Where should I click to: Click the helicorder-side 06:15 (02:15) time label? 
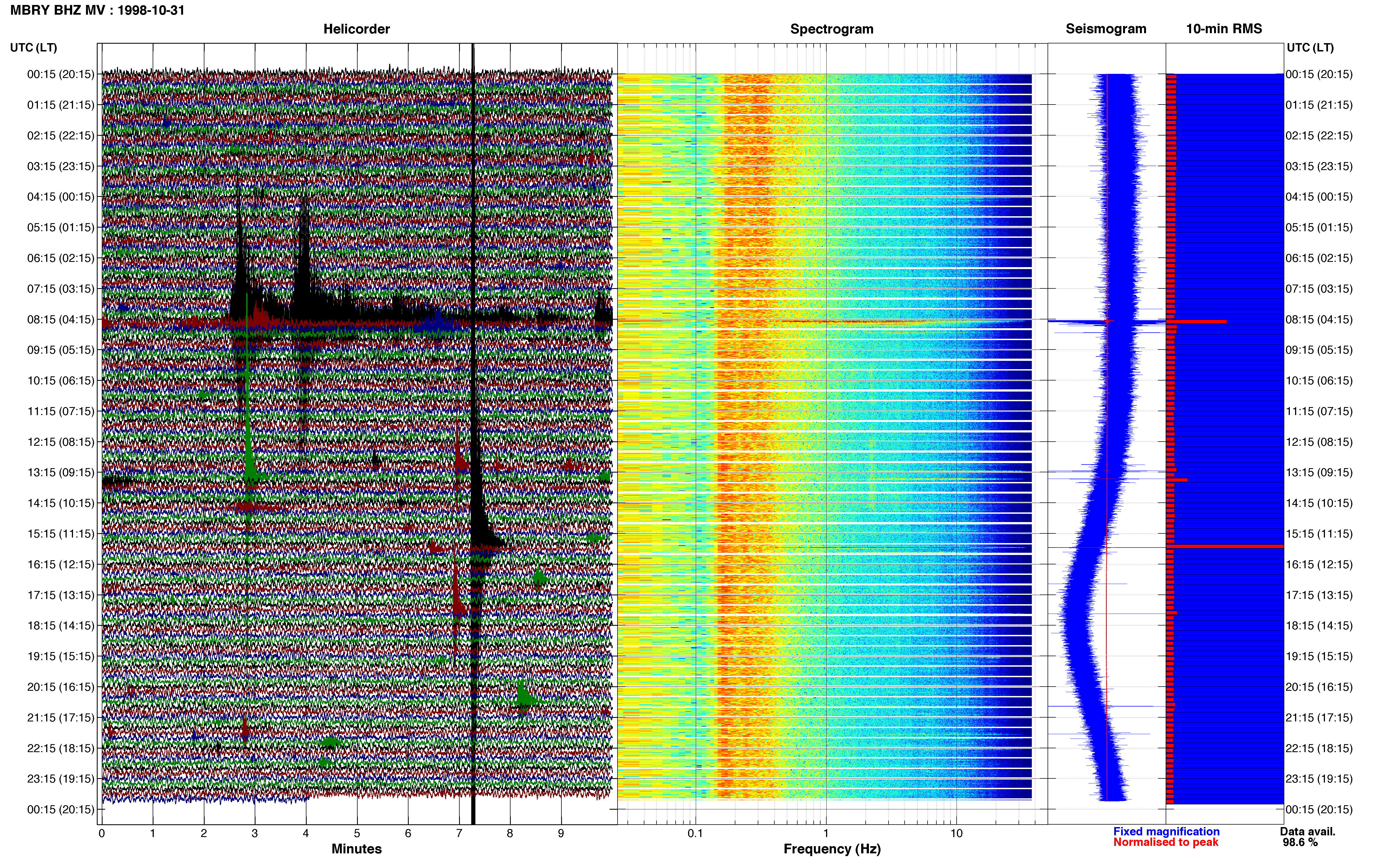pos(61,258)
